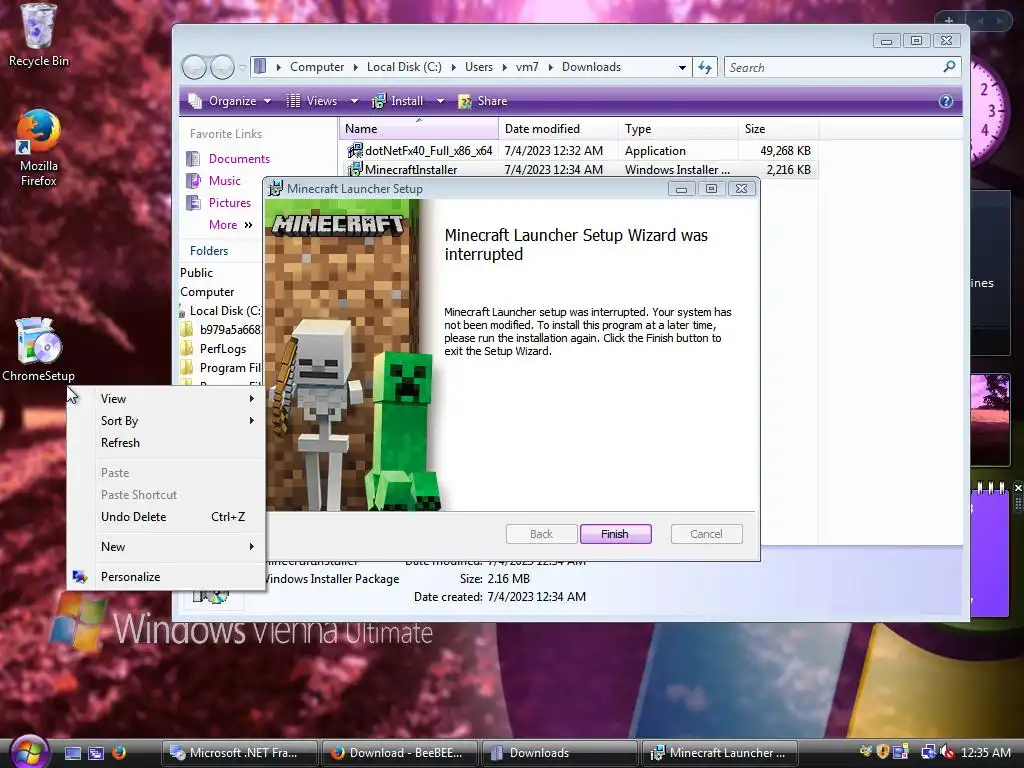The image size is (1024, 768).
Task: Click the Views toolbar button
Action: [313, 101]
